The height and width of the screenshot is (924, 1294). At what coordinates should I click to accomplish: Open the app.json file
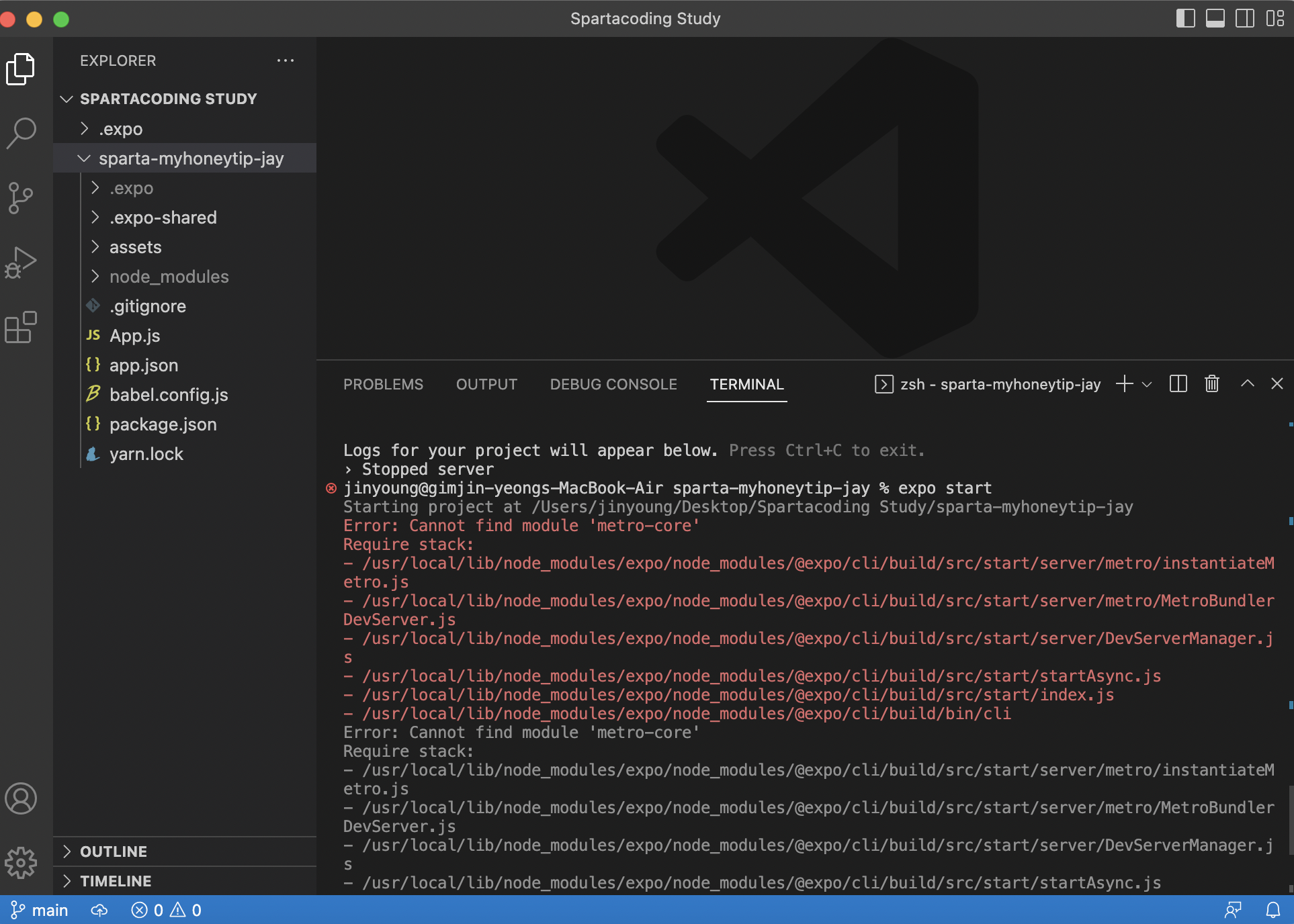(x=185, y=365)
